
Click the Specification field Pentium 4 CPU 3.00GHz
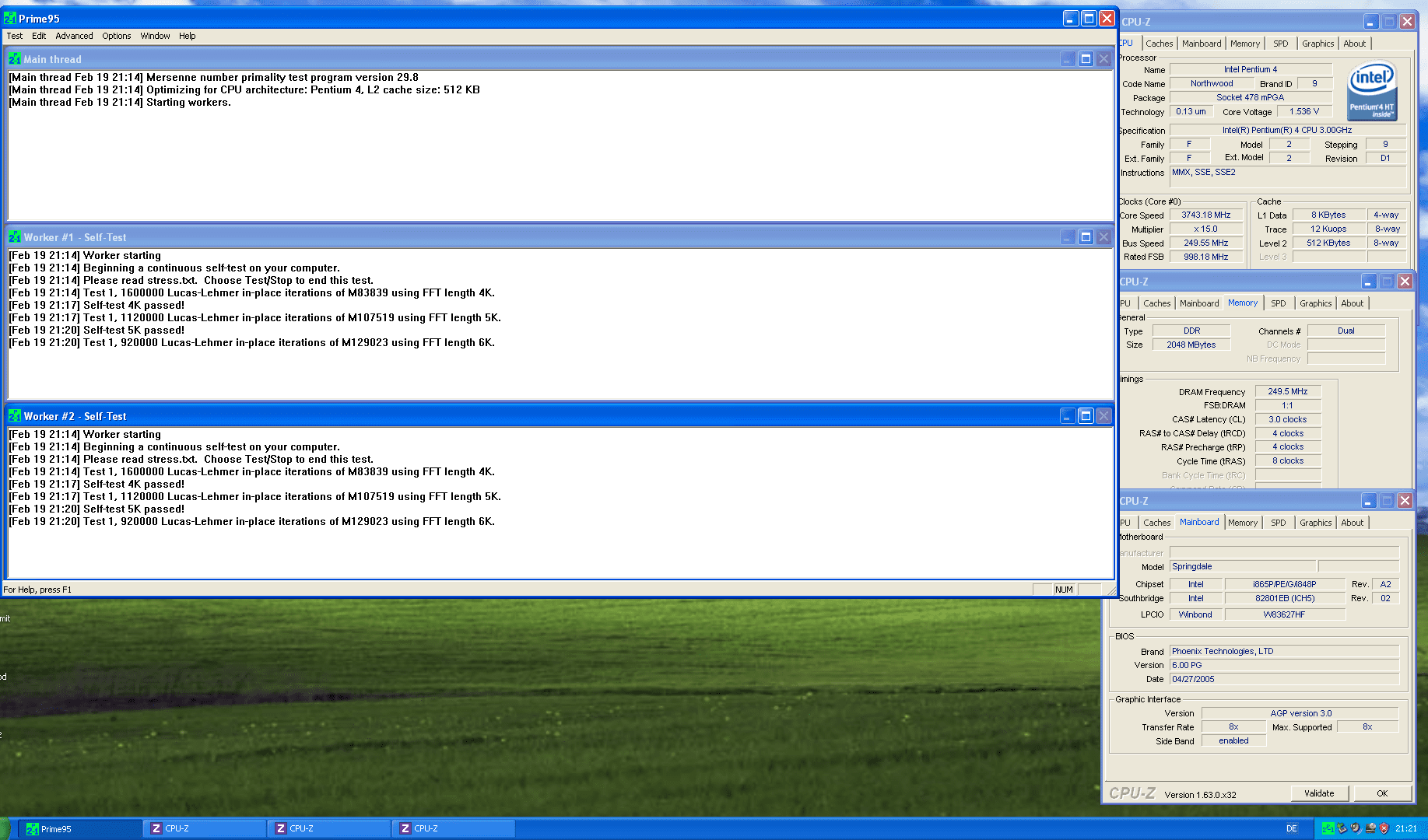click(1287, 131)
